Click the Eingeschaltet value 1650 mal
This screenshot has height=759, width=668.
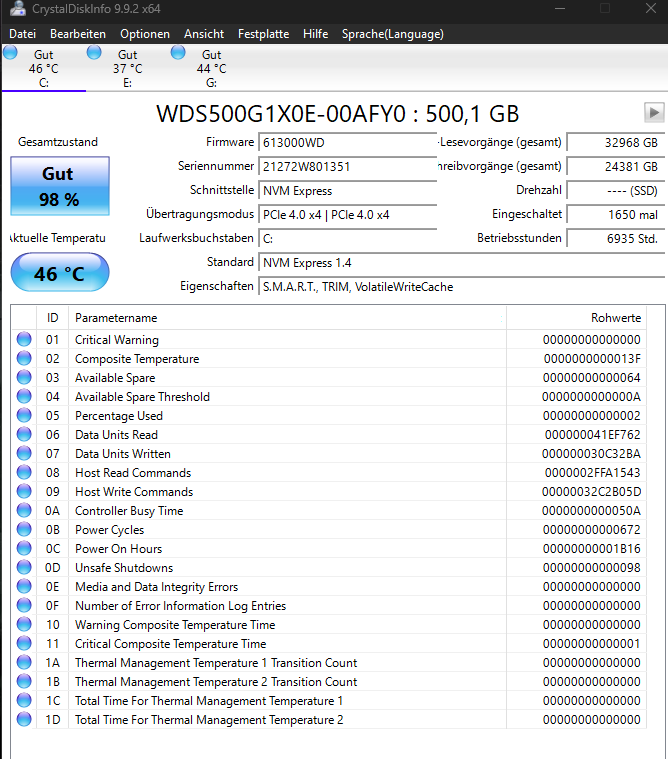tap(615, 214)
